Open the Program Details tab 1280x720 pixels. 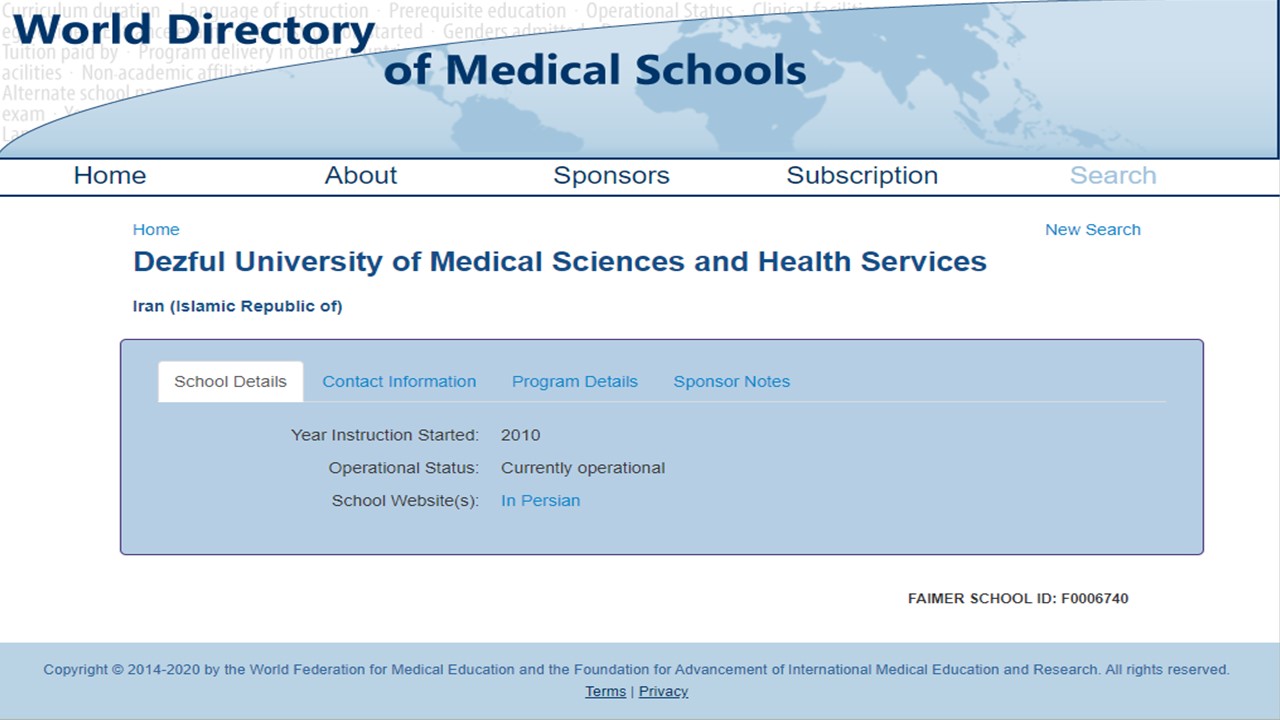(575, 382)
